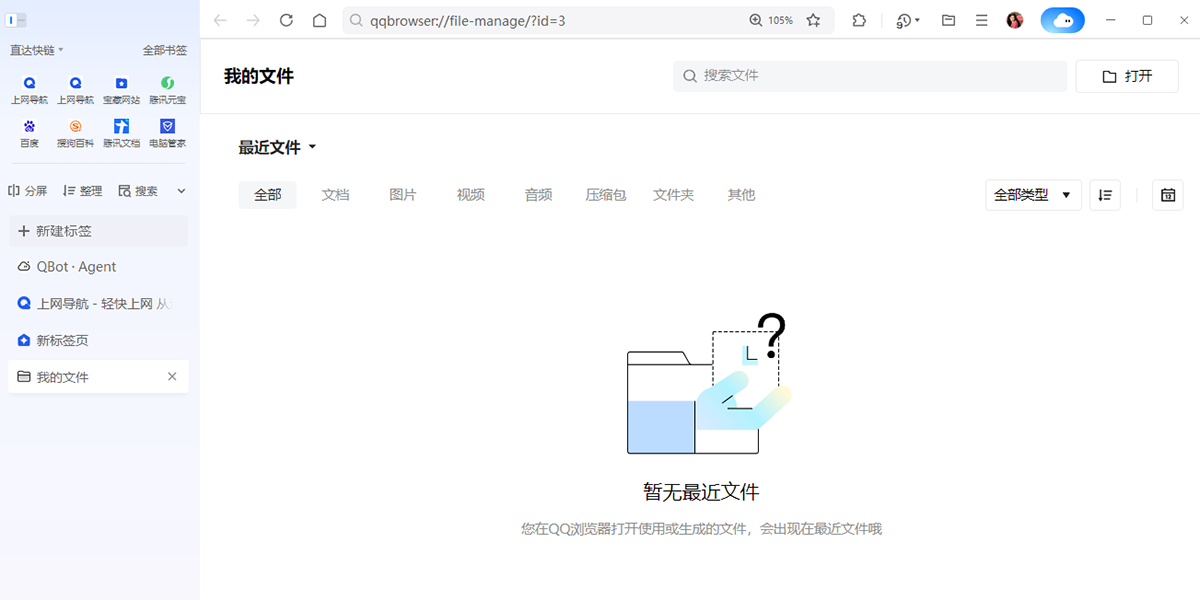This screenshot has width=1200, height=600.
Task: Open the 百度 shortcut
Action: pyautogui.click(x=29, y=133)
